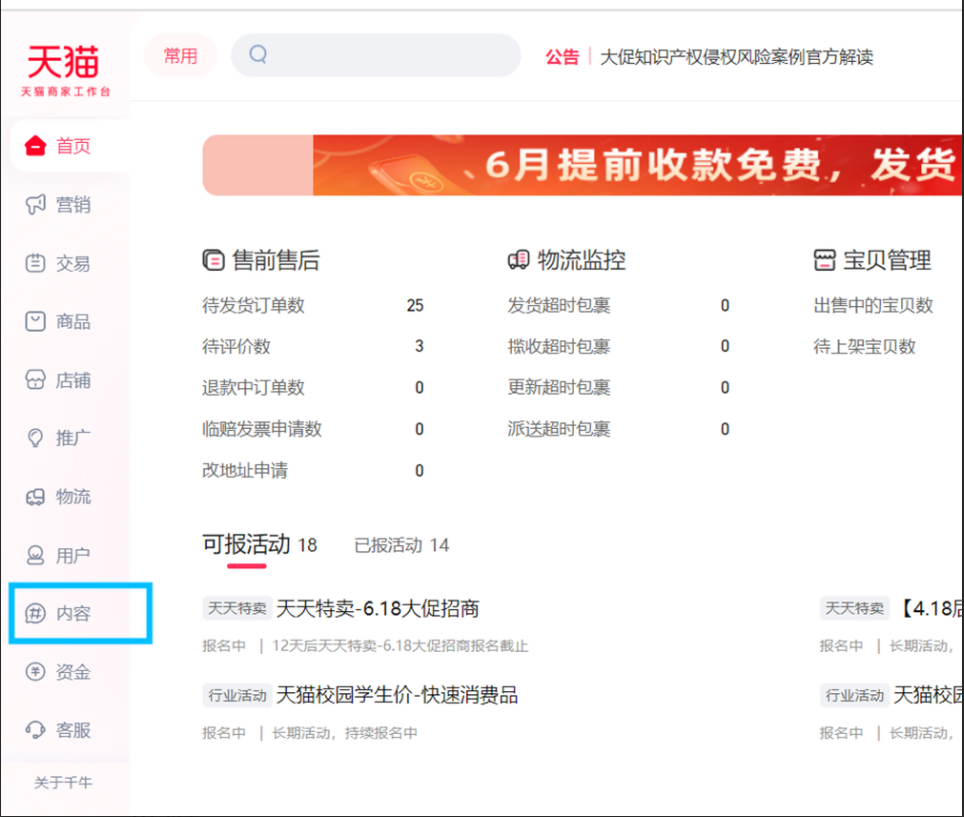
Task: Click the 物流 truck icon in sidebar
Action: click(35, 497)
